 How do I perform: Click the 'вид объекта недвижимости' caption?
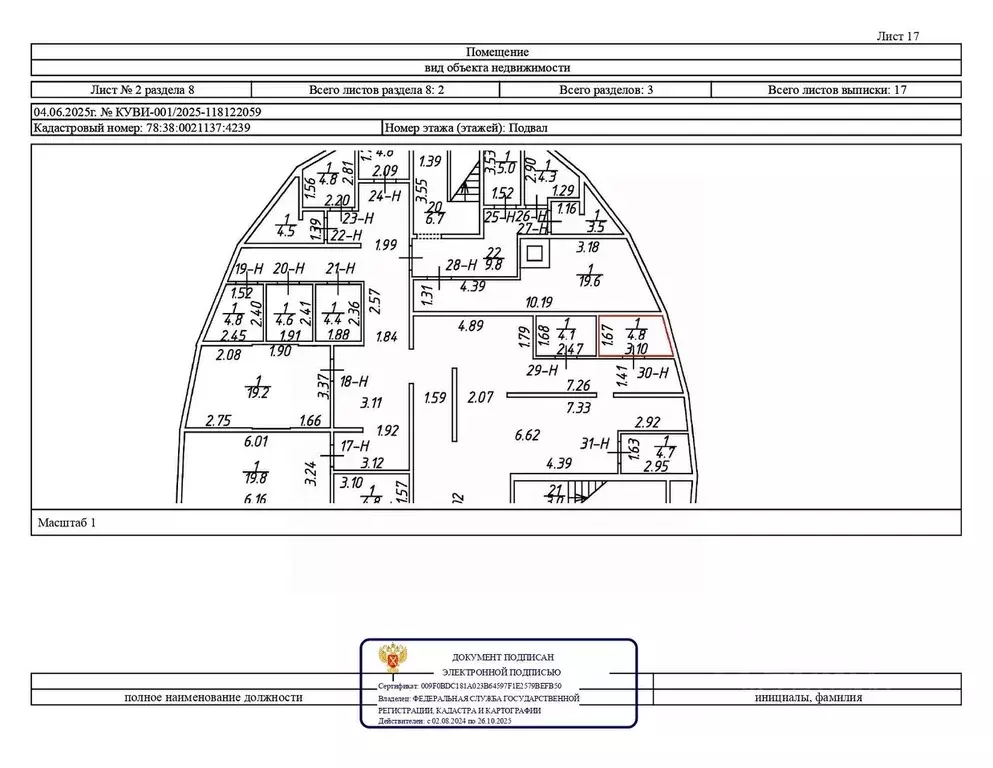(497, 68)
